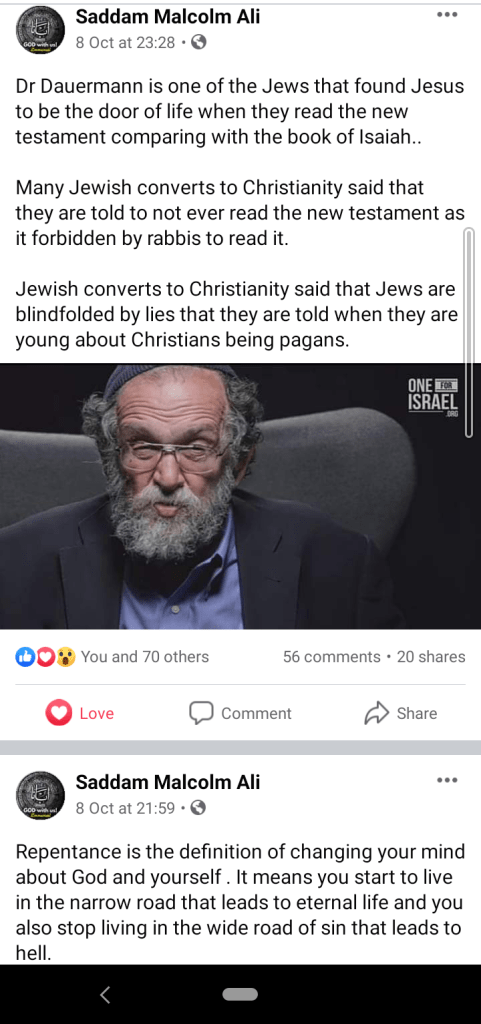Tap the second post's Saddam Malcolm Ali name
481x1024 pixels.
pos(168,781)
